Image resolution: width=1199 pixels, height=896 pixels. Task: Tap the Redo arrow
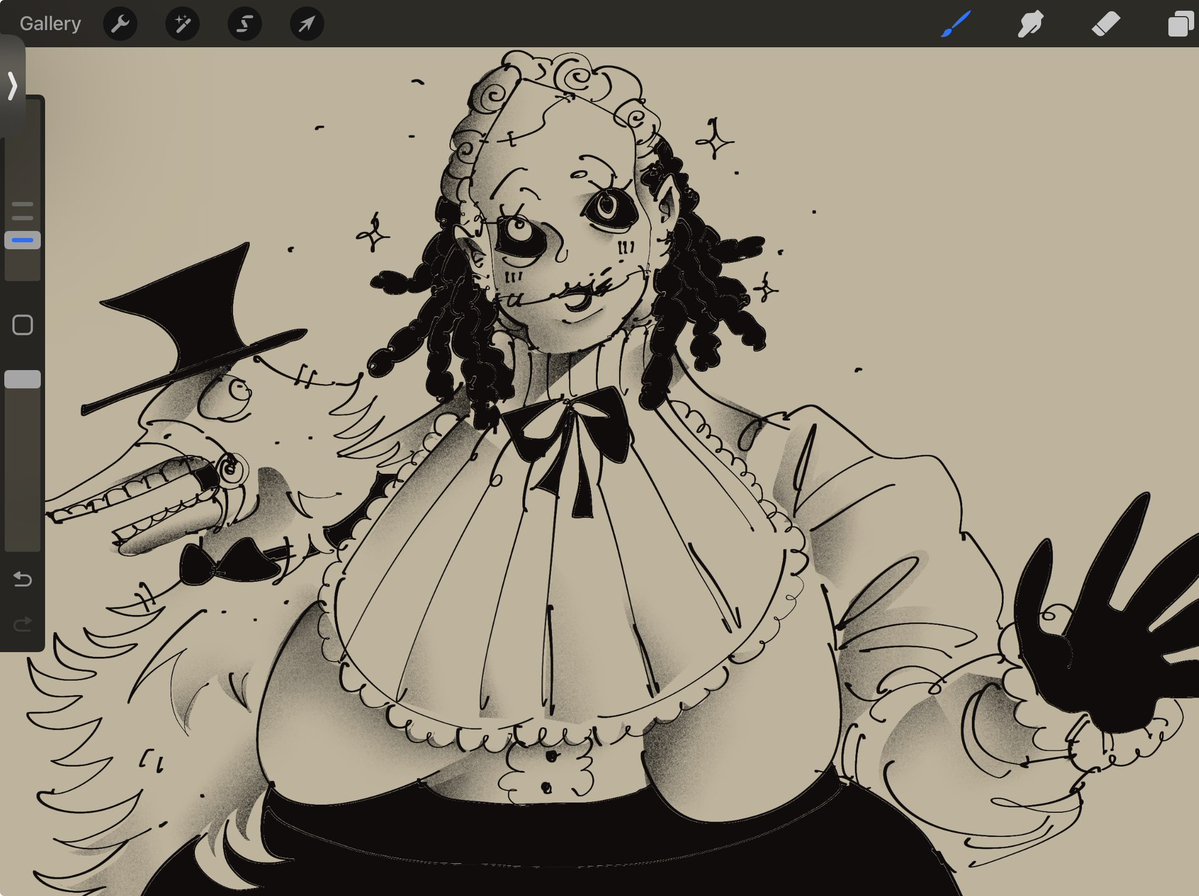coord(22,624)
